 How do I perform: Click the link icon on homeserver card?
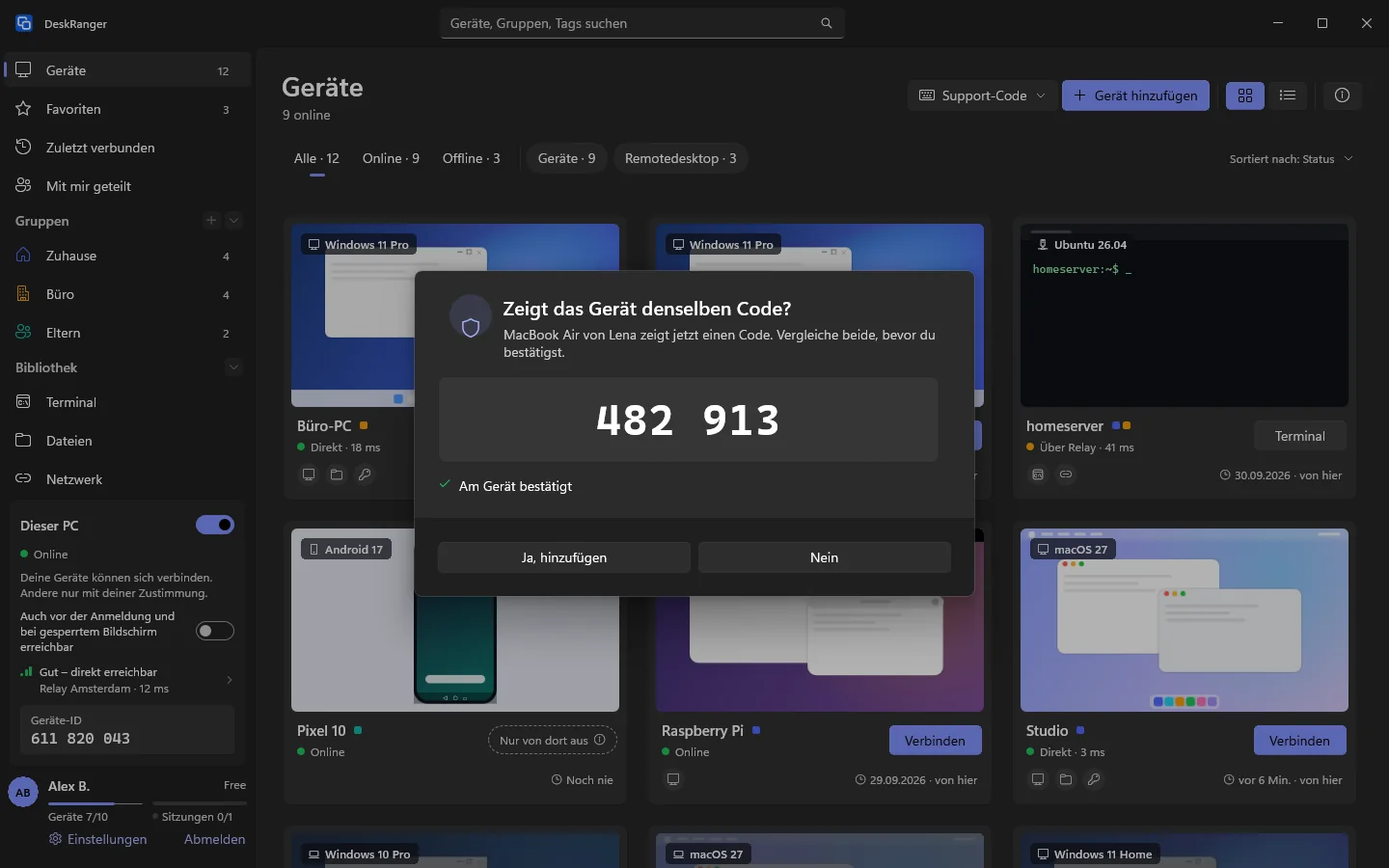1066,475
